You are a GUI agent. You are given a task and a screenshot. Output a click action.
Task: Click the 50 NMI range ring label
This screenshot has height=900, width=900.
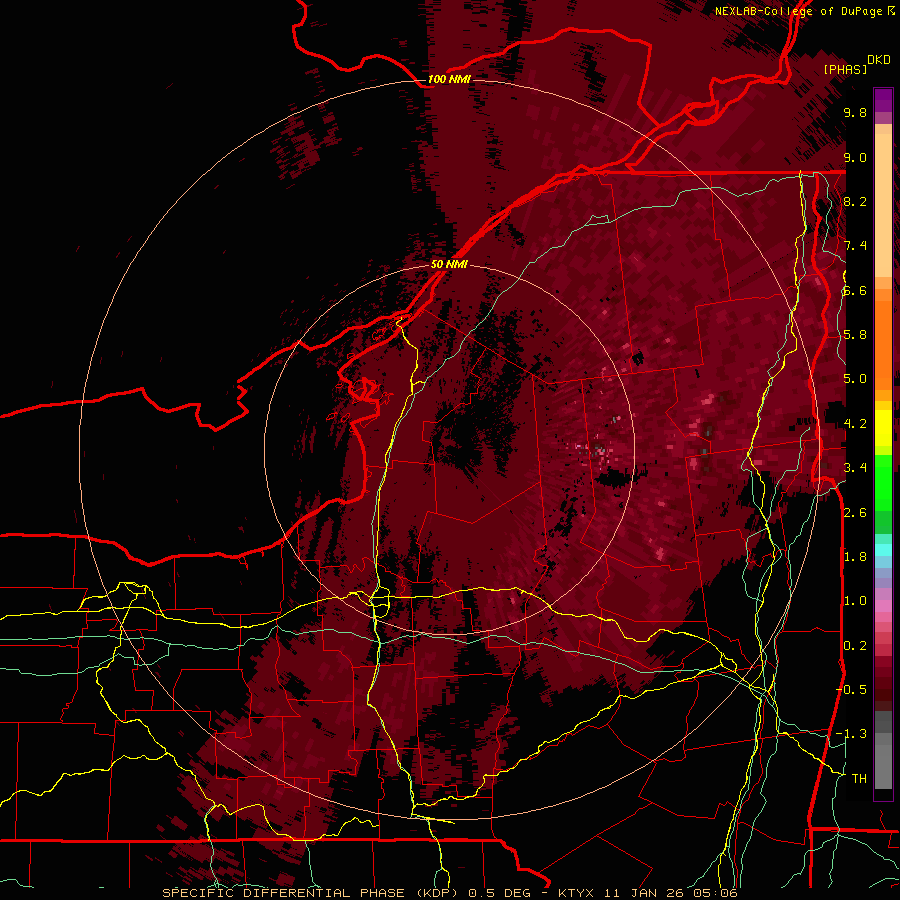coord(449,265)
